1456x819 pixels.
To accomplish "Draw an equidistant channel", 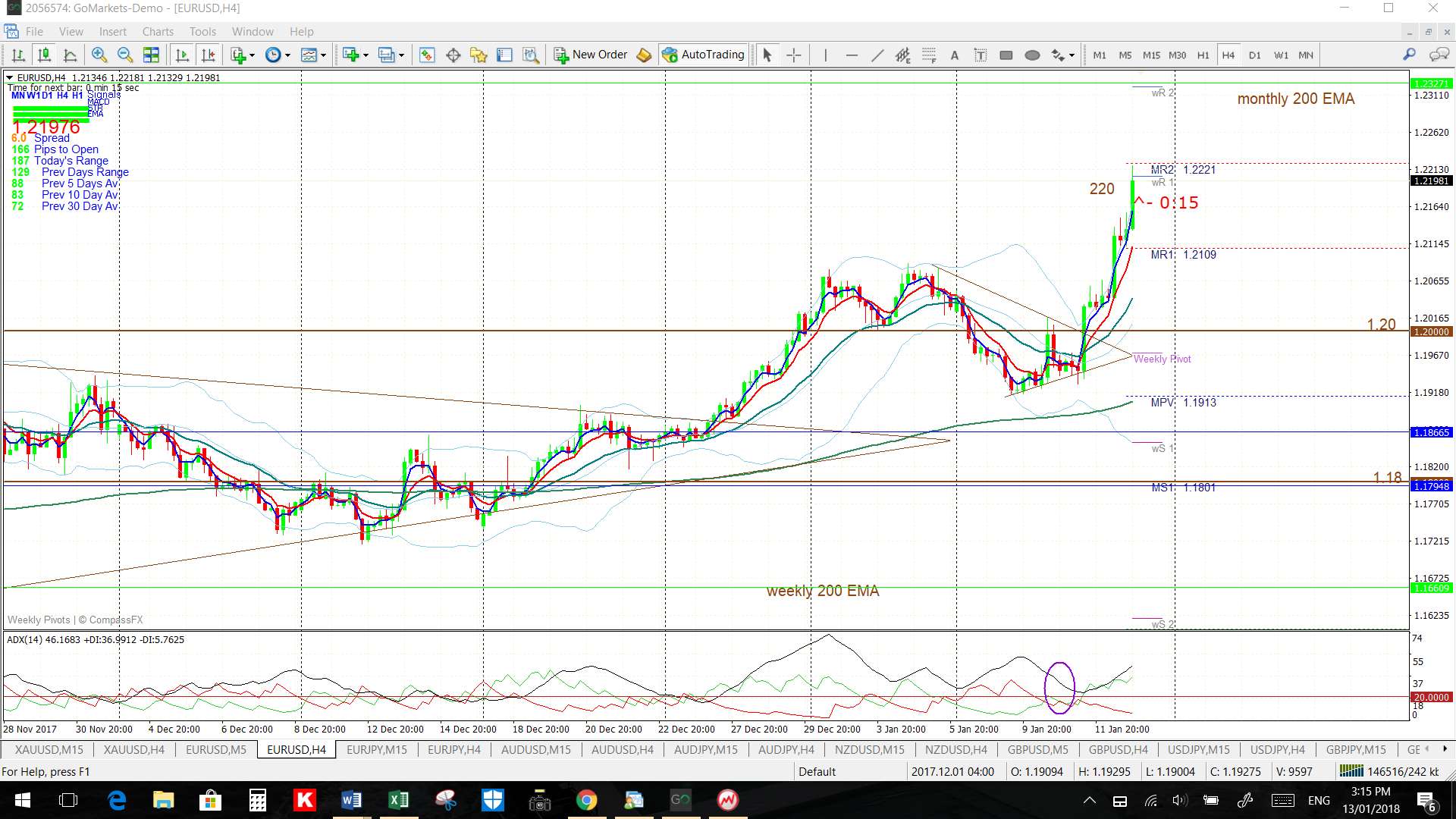I will click(902, 55).
